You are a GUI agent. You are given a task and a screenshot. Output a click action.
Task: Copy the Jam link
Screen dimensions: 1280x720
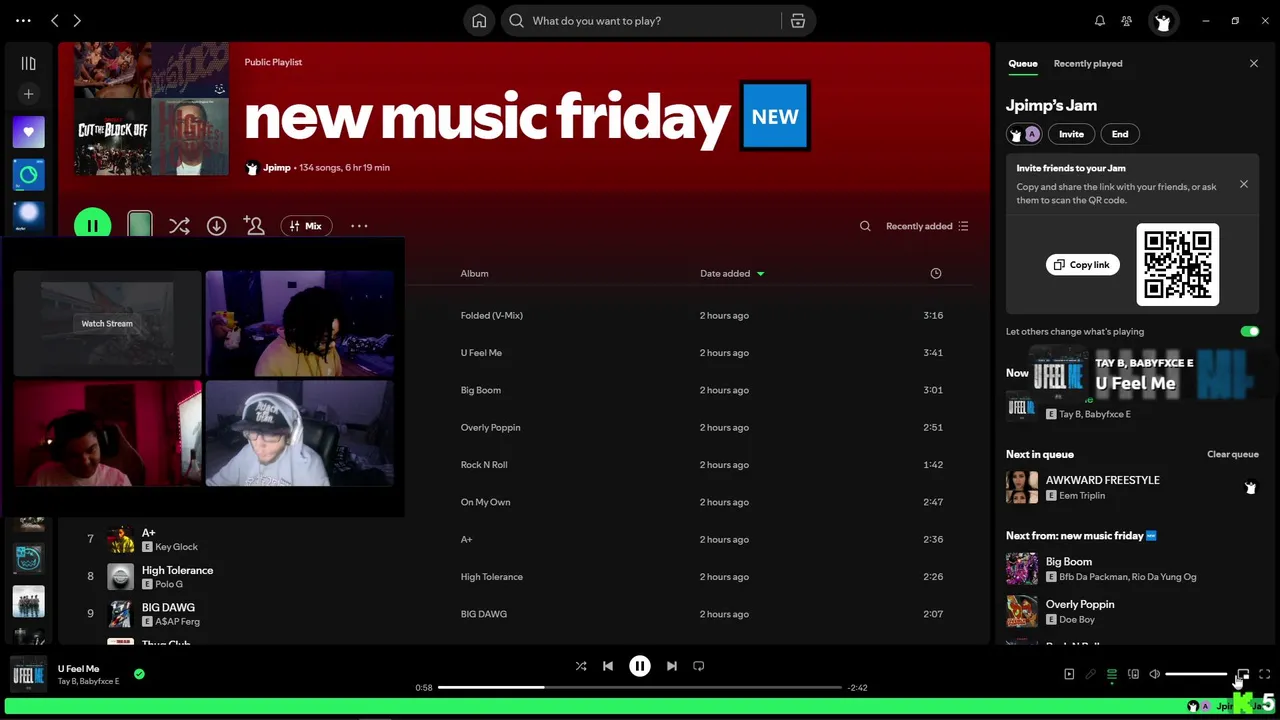pyautogui.click(x=1082, y=265)
